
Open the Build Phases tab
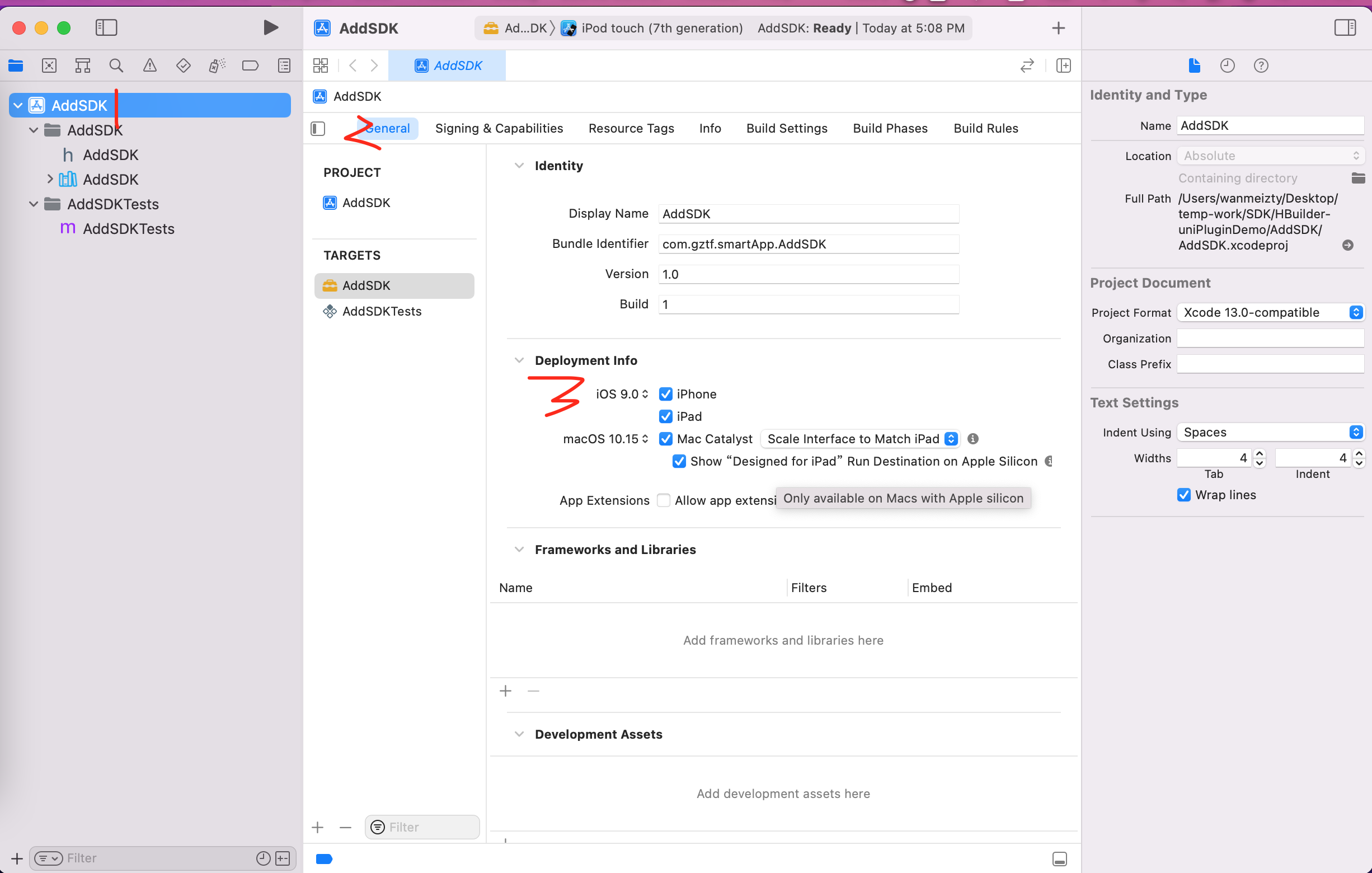point(890,128)
